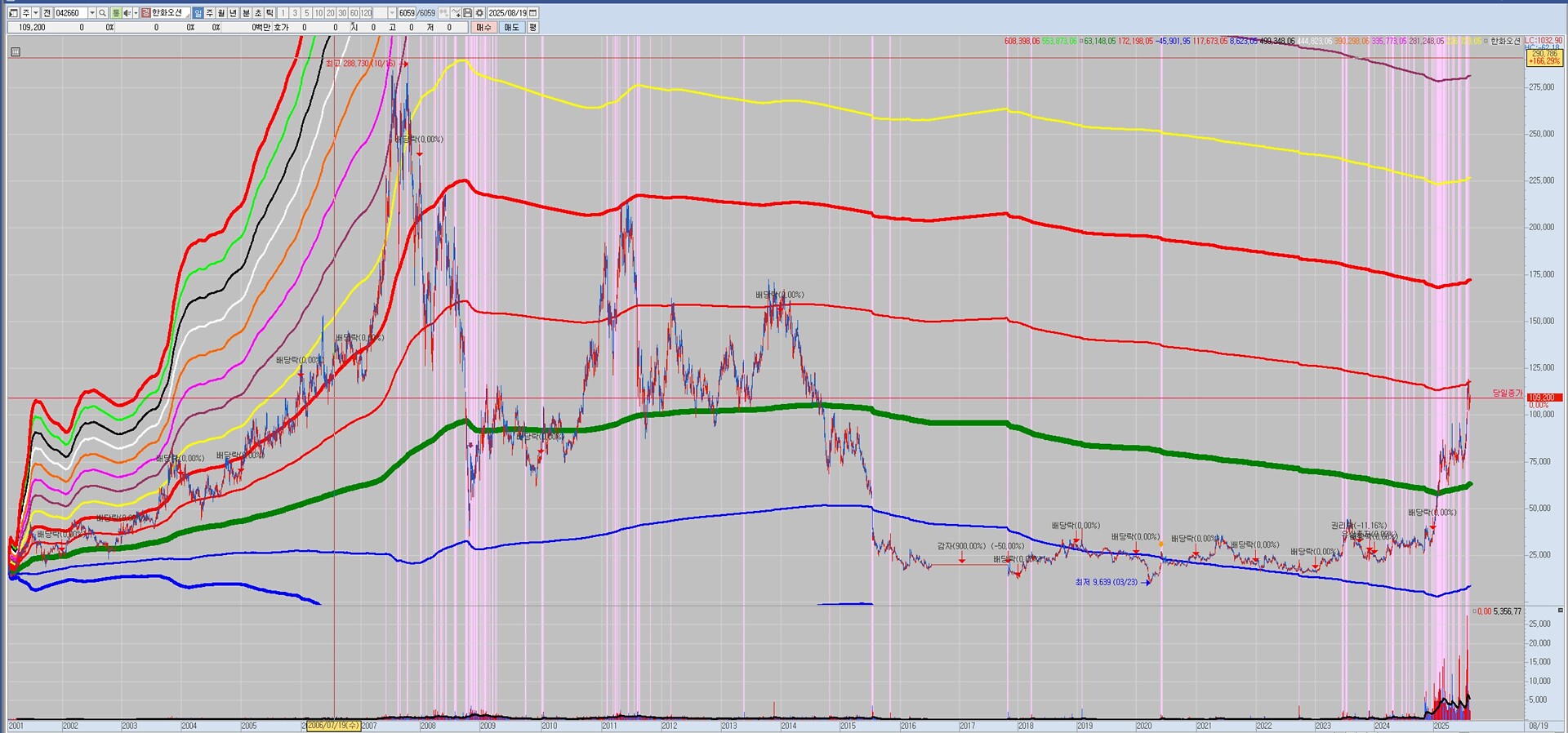Click the green 통 icon in the toolbar
Viewport: 1568px width, 733px height.
coord(115,13)
